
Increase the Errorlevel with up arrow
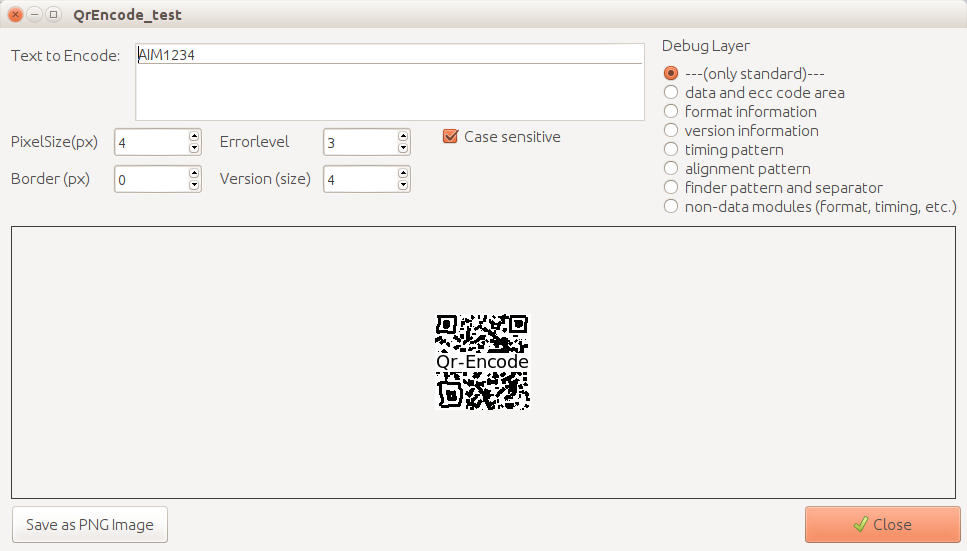403,136
